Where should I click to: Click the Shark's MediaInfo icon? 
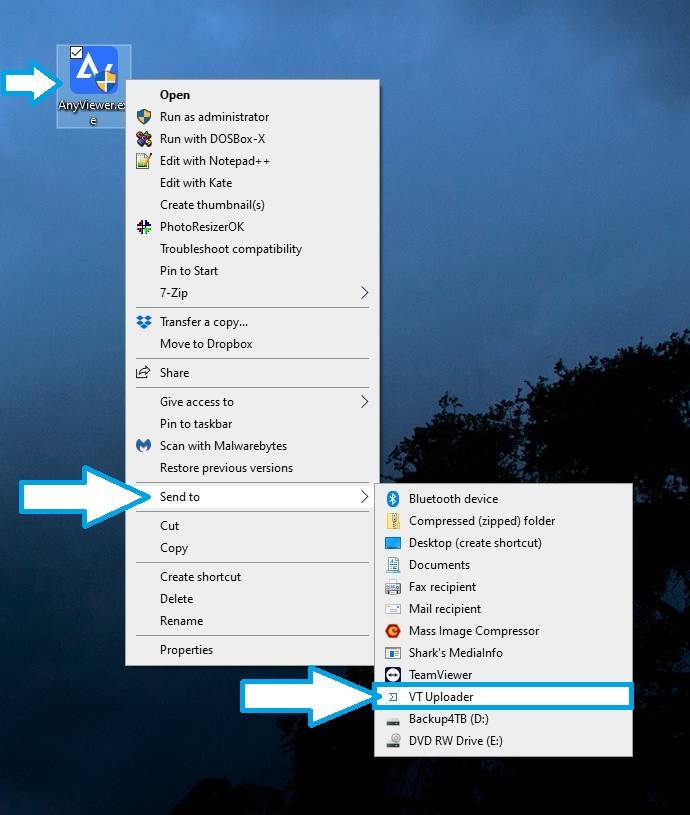coord(393,653)
